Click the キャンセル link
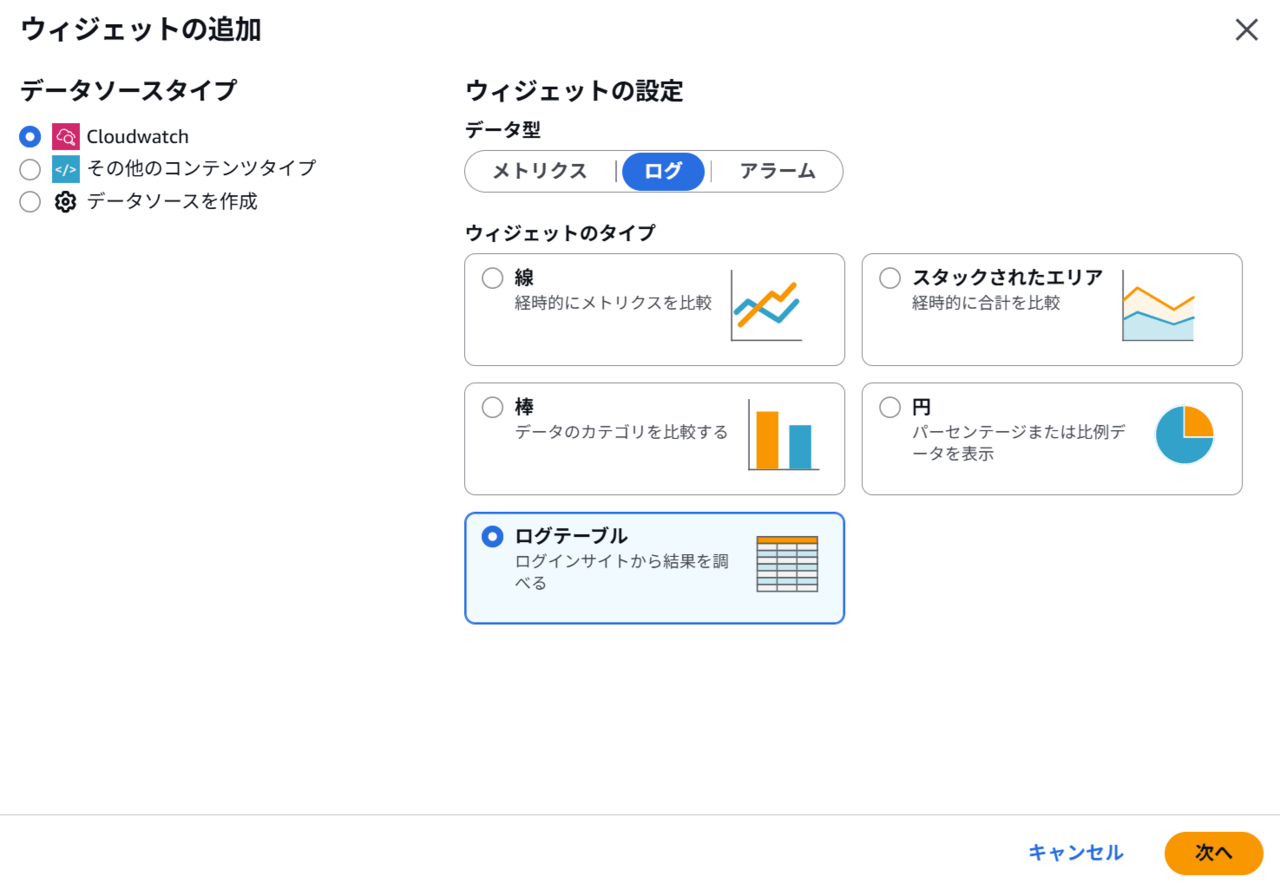 [x=1075, y=853]
